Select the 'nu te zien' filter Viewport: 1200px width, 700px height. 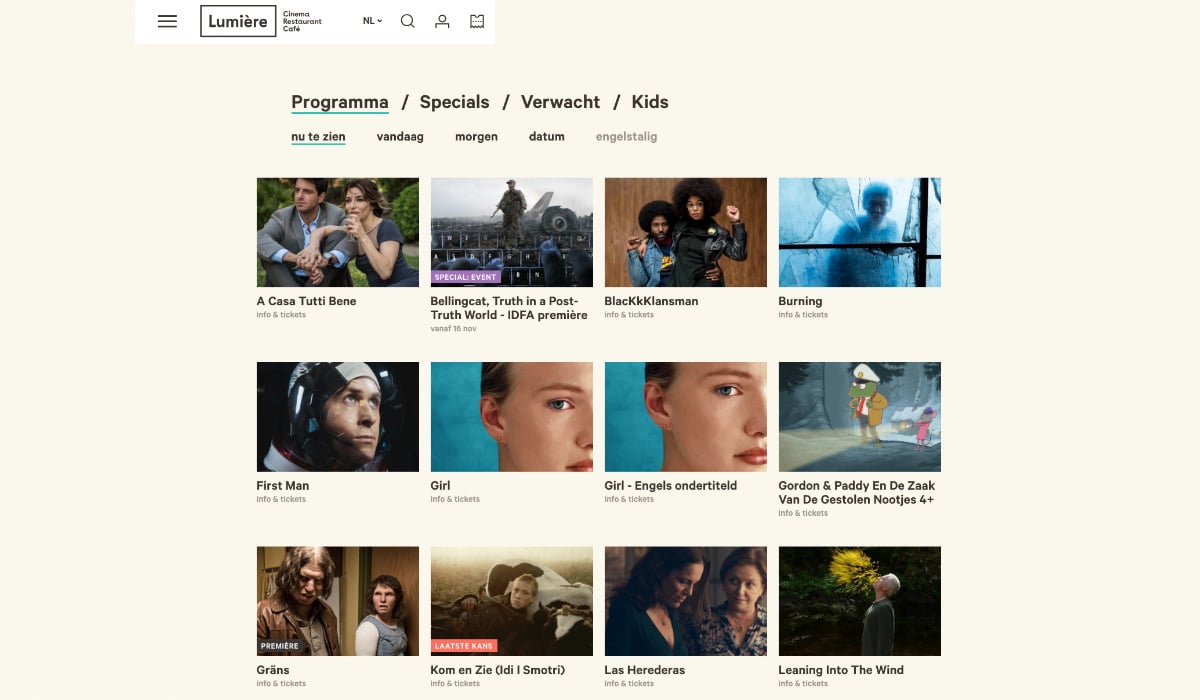coord(318,137)
